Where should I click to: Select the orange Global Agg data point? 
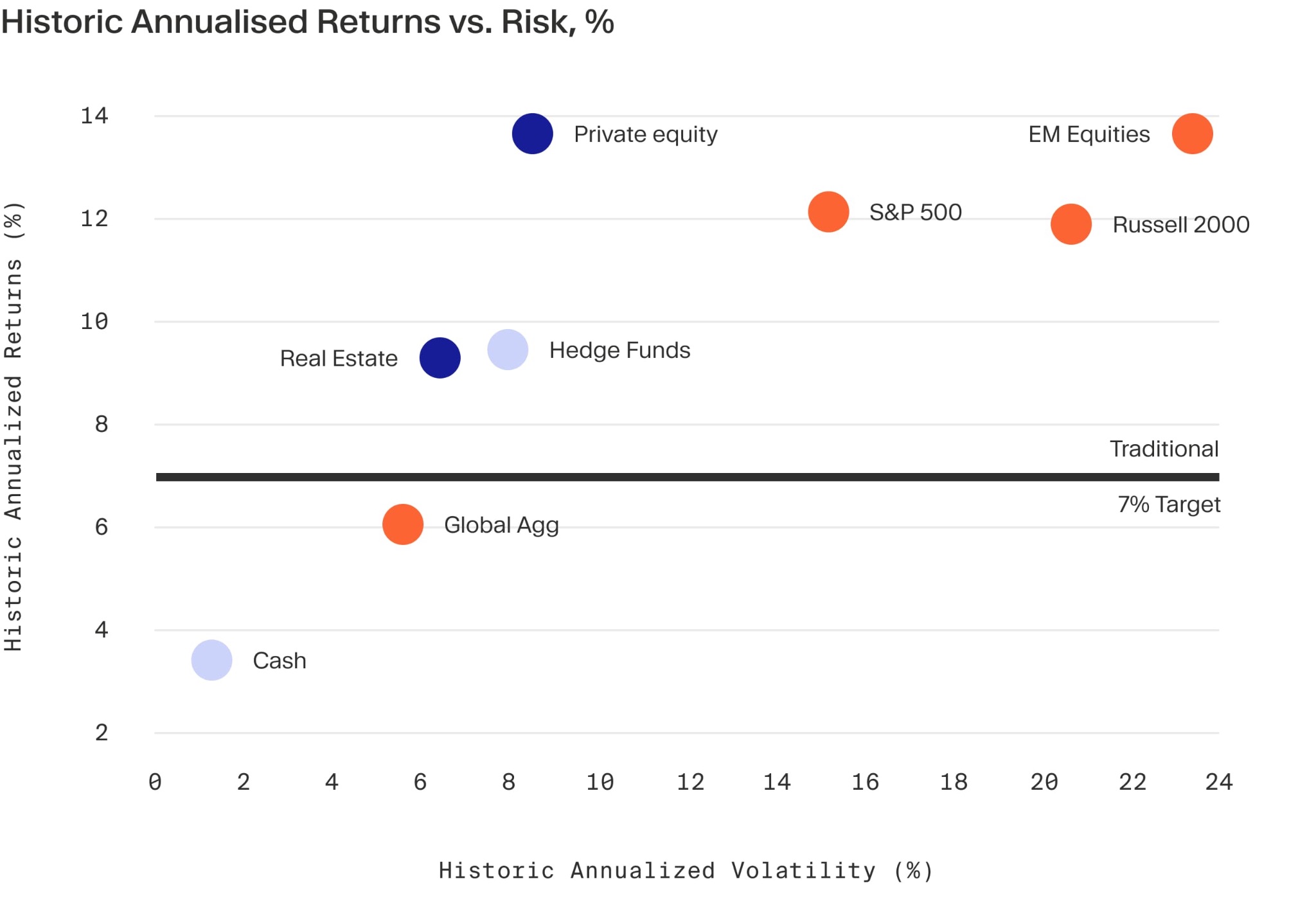(402, 524)
